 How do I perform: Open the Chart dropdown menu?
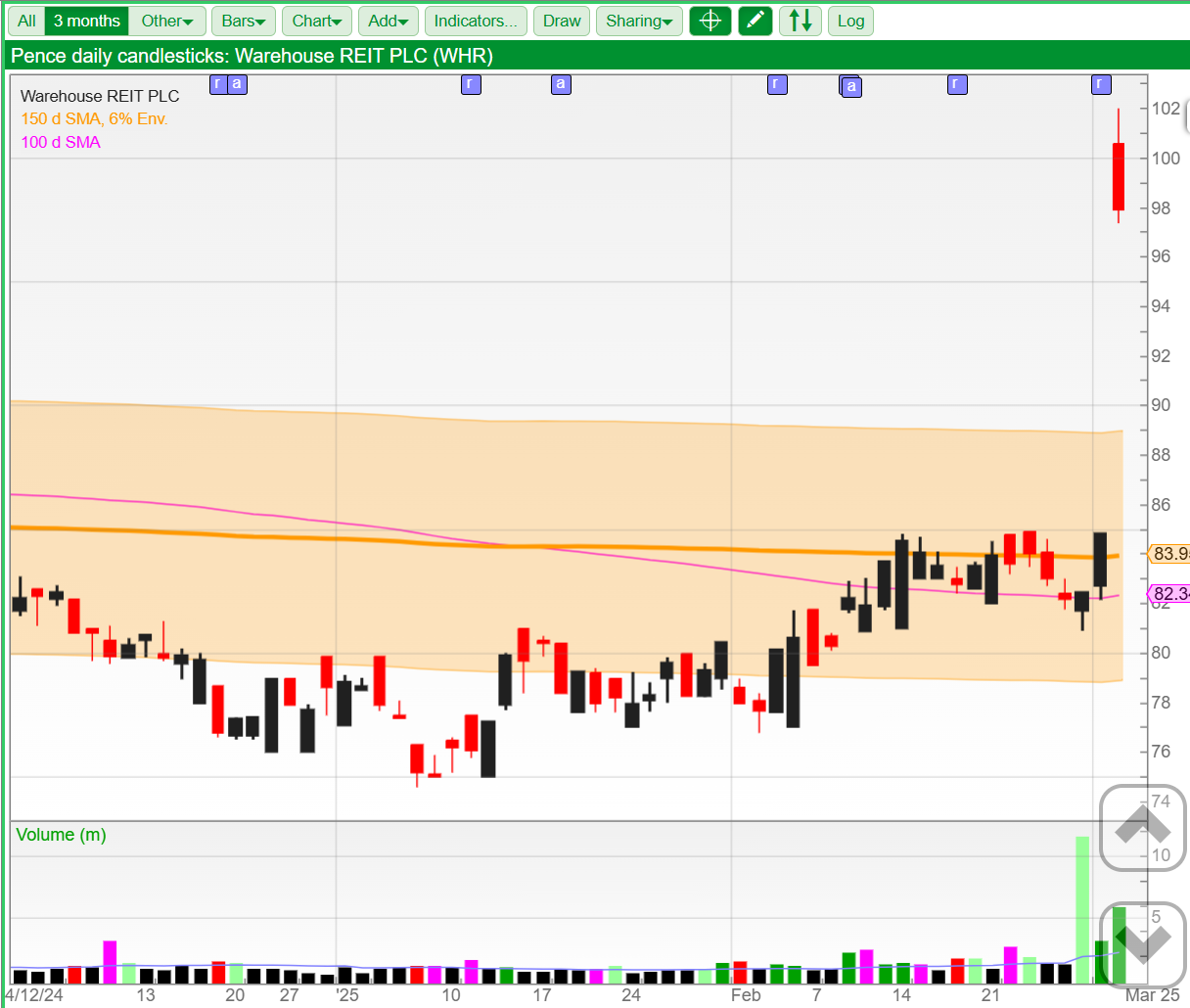317,21
